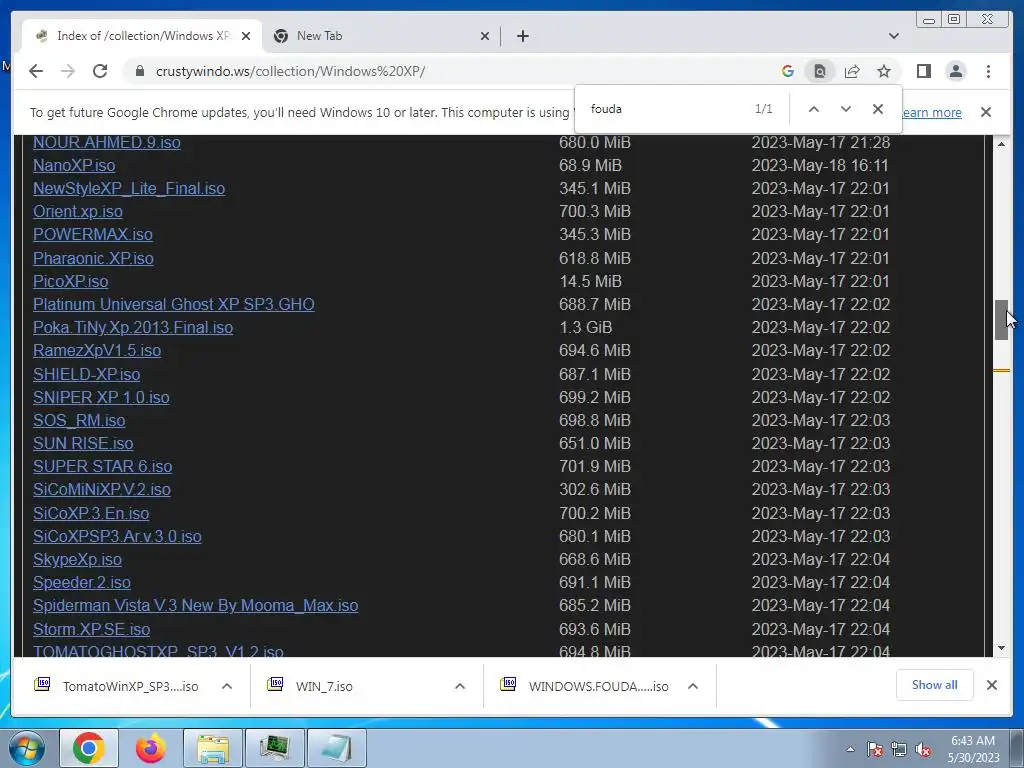Click the scrollbar down arrow
Image resolution: width=1024 pixels, height=768 pixels.
[x=1001, y=648]
